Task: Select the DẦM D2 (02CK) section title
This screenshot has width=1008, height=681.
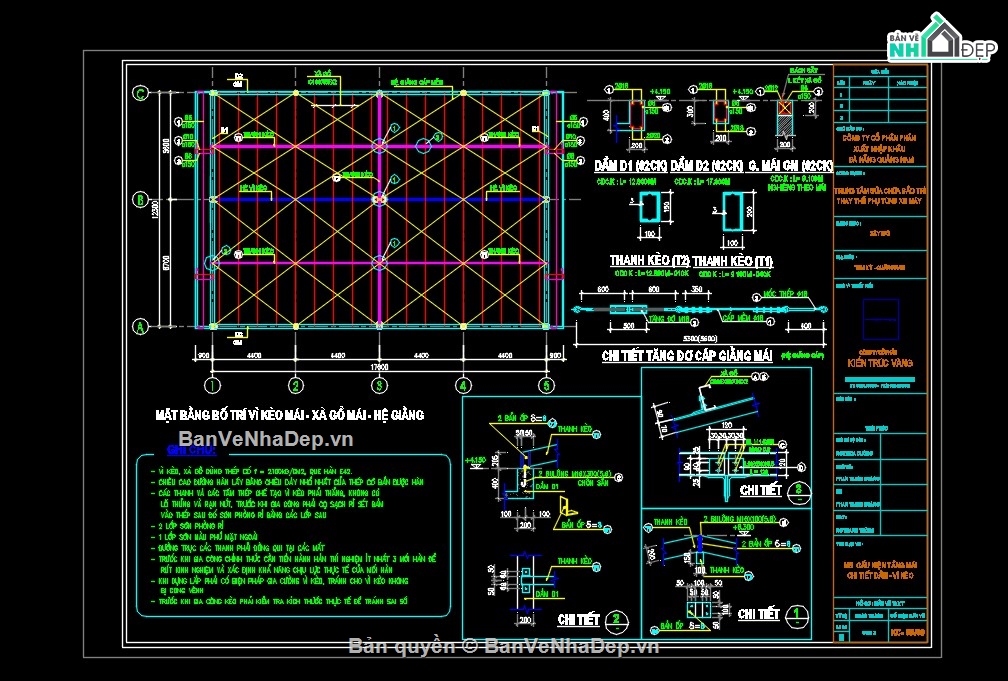Action: tap(707, 166)
